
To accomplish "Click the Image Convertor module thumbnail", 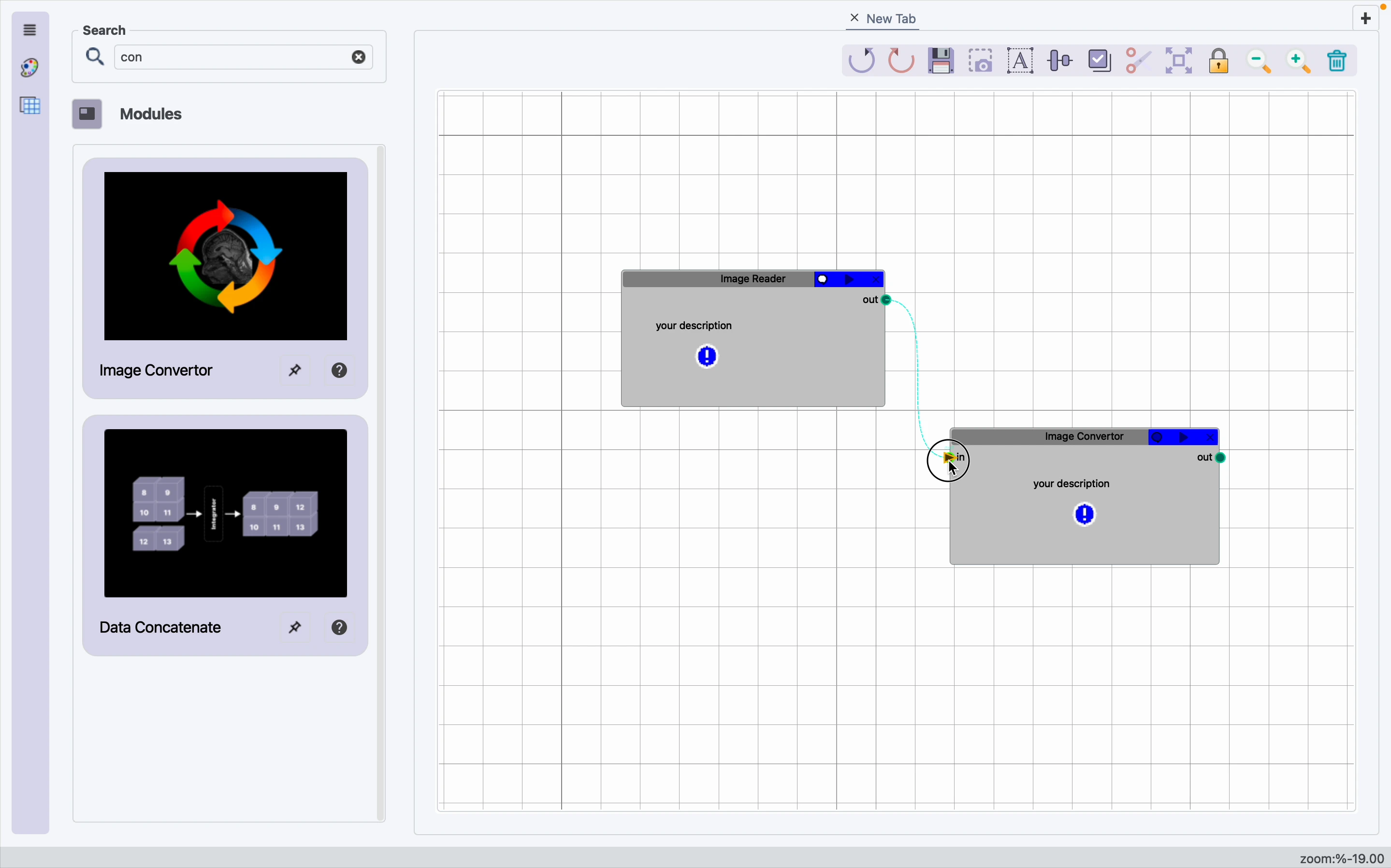I will click(226, 256).
